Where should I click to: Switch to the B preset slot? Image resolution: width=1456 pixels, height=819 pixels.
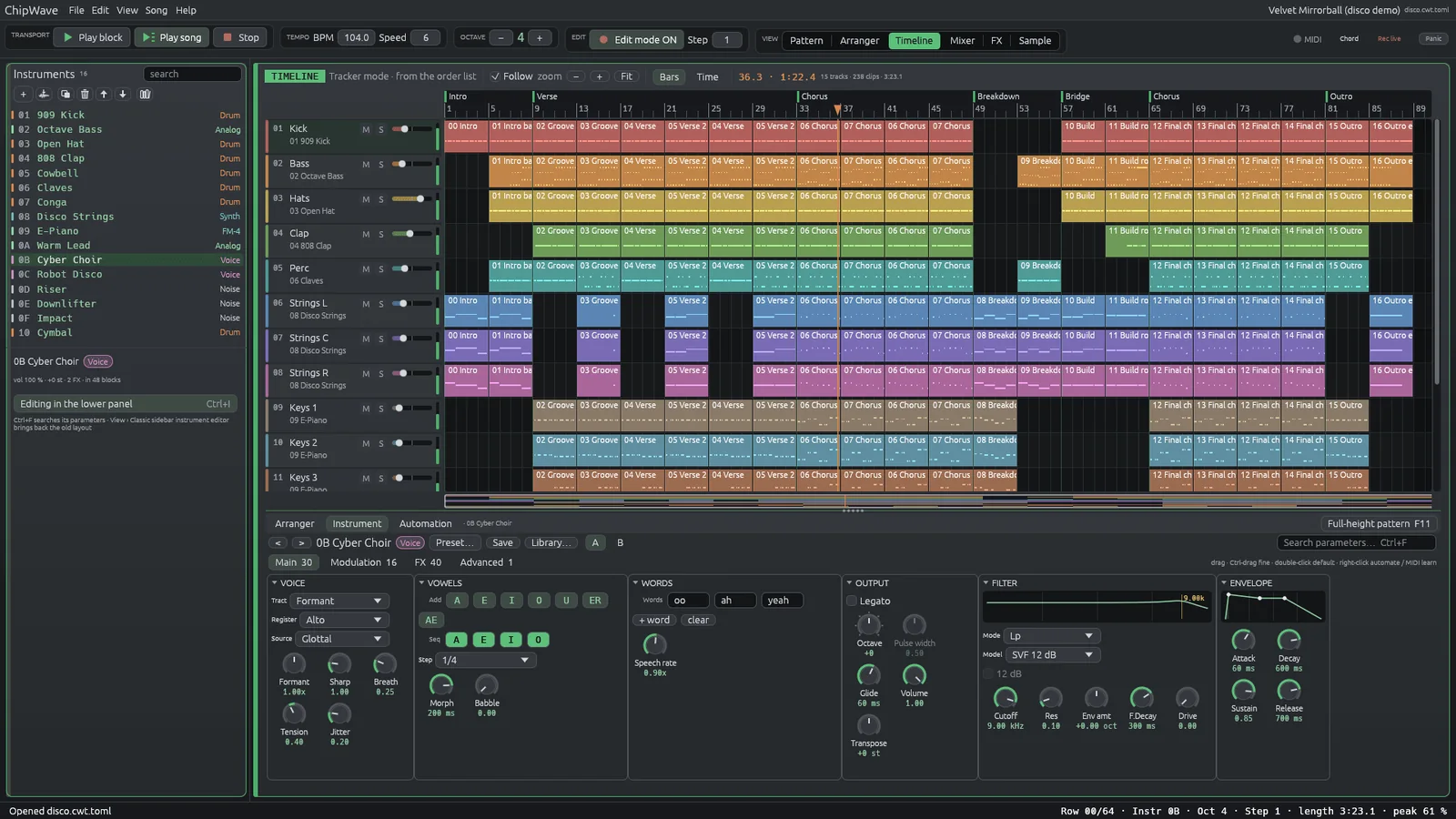click(621, 543)
